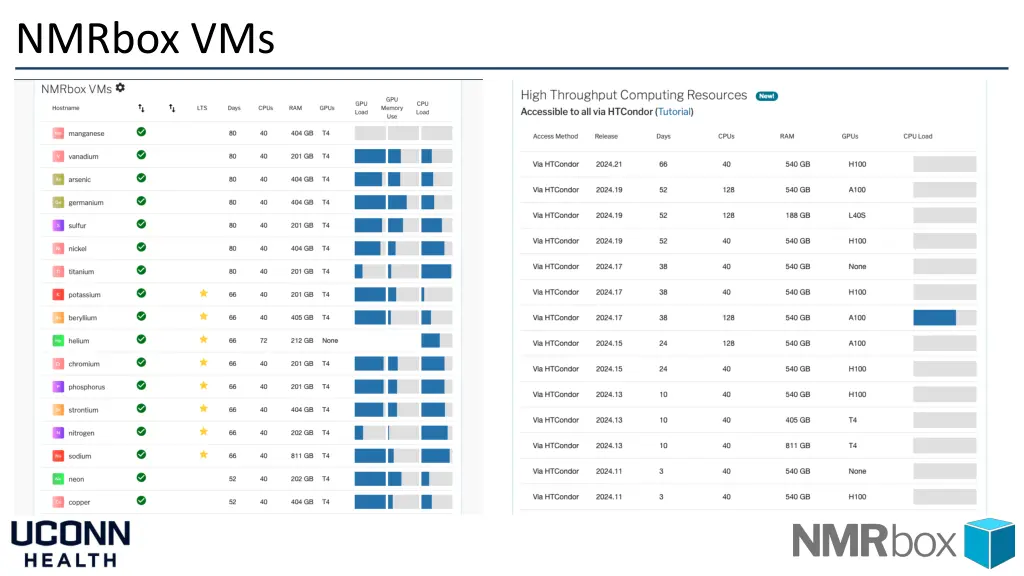
Task: Click the sulfur element icon
Action: point(58,225)
